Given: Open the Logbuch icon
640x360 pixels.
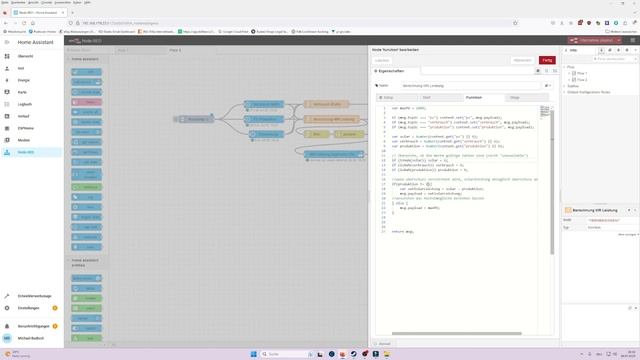Looking at the screenshot, I should pyautogui.click(x=7, y=104).
